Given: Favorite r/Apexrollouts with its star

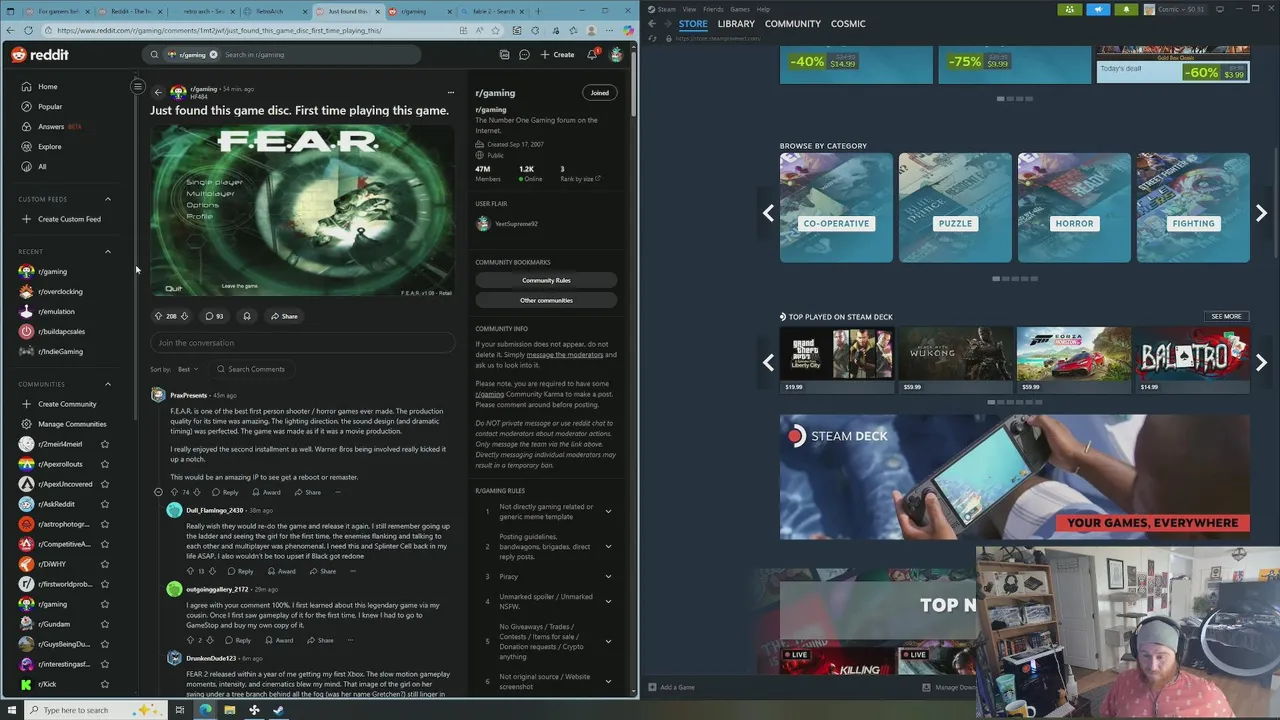Looking at the screenshot, I should [104, 464].
